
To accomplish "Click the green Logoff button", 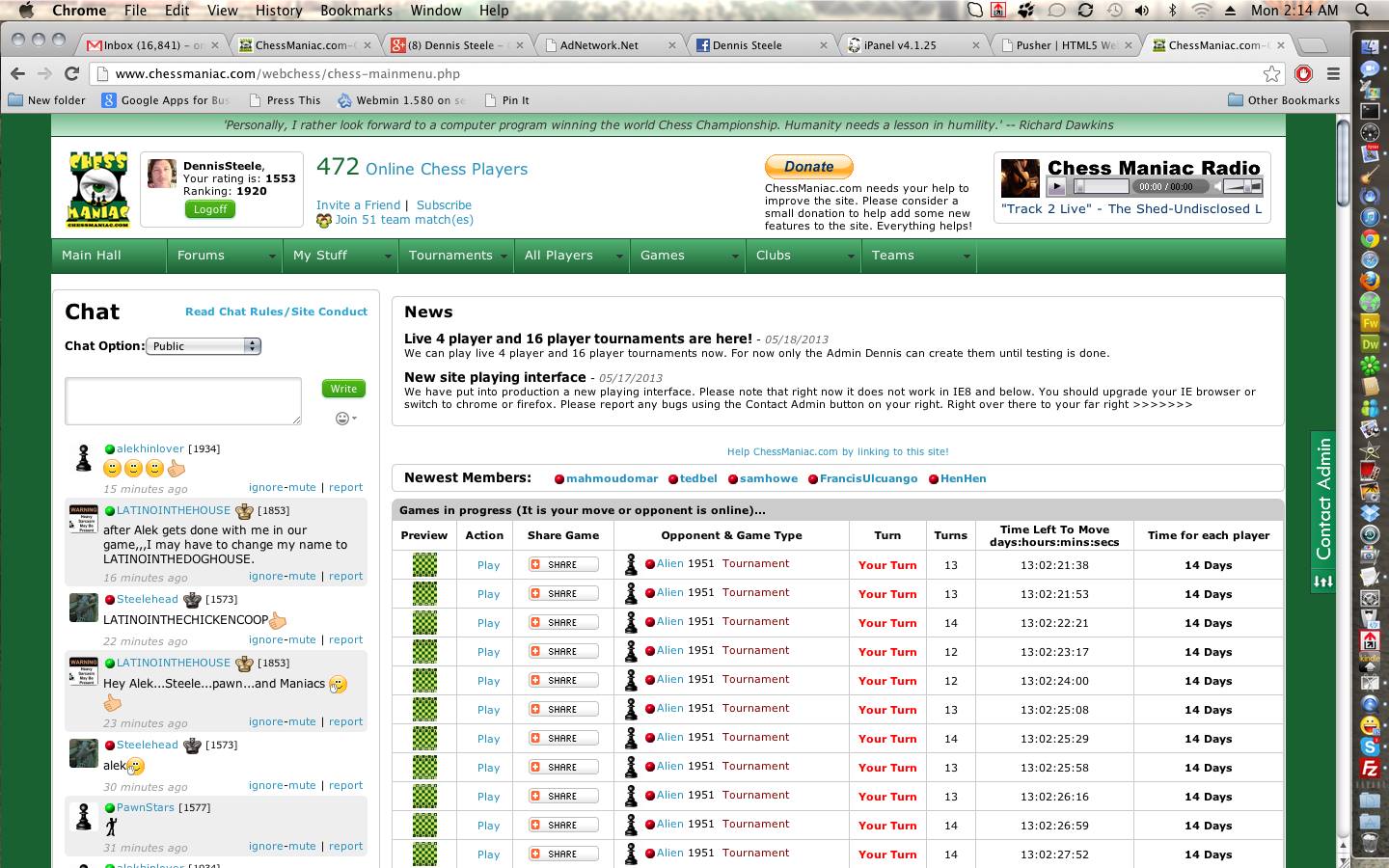I will coord(210,209).
